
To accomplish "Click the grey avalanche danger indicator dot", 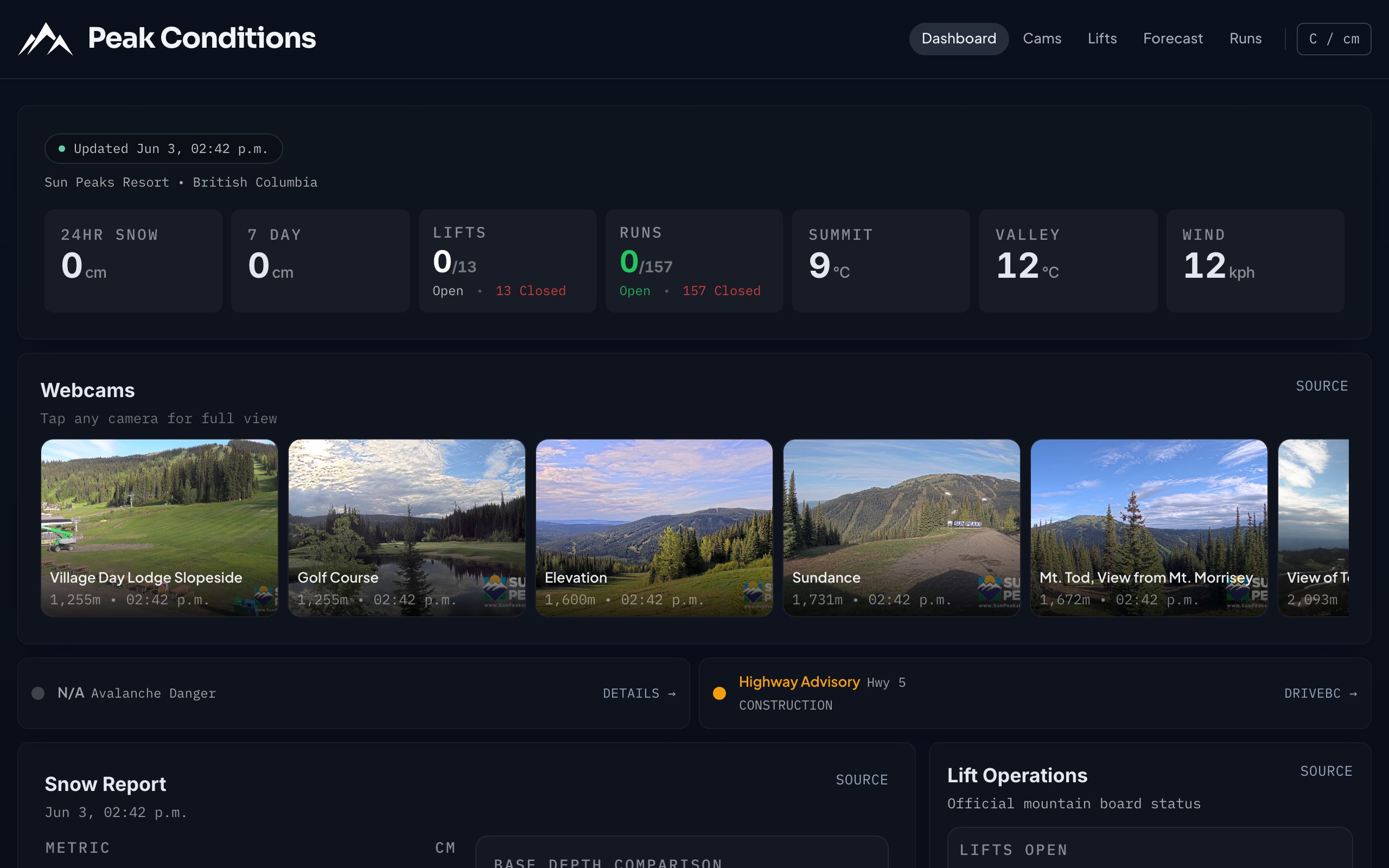I will pyautogui.click(x=38, y=693).
